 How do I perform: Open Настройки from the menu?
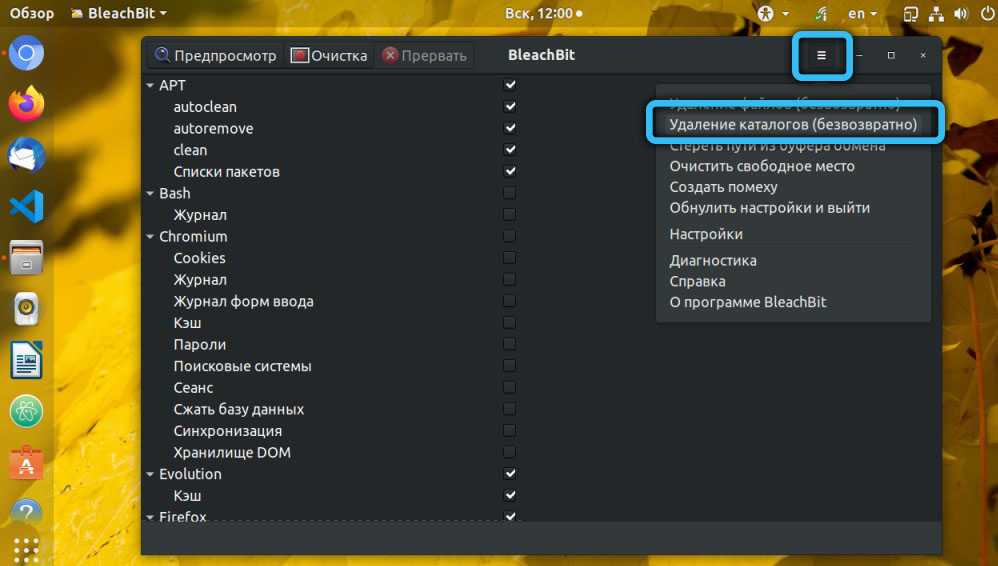(706, 234)
